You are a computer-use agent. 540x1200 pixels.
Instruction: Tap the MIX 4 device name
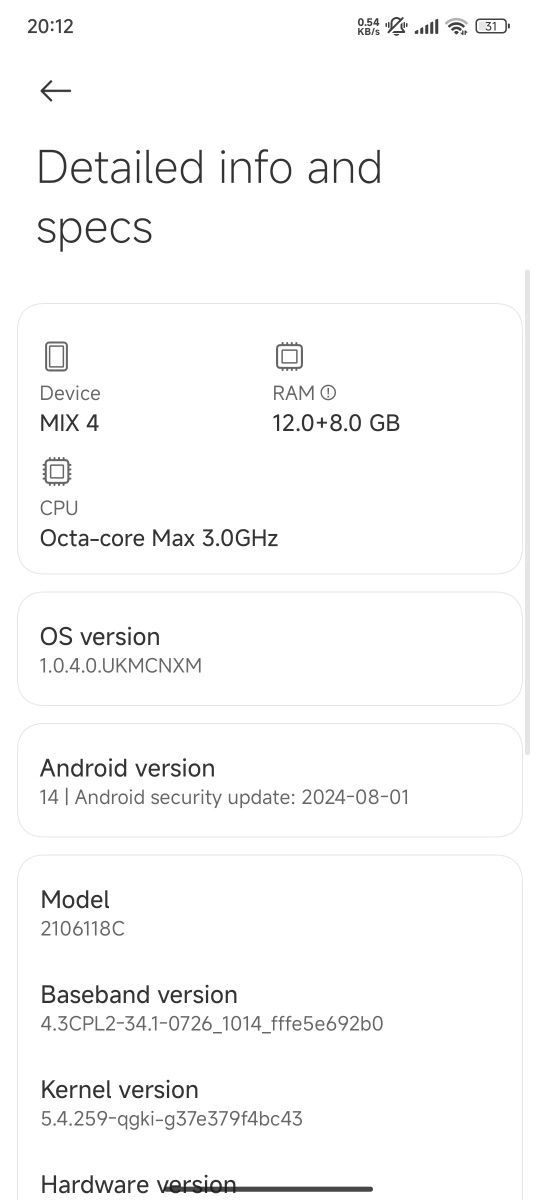(69, 423)
